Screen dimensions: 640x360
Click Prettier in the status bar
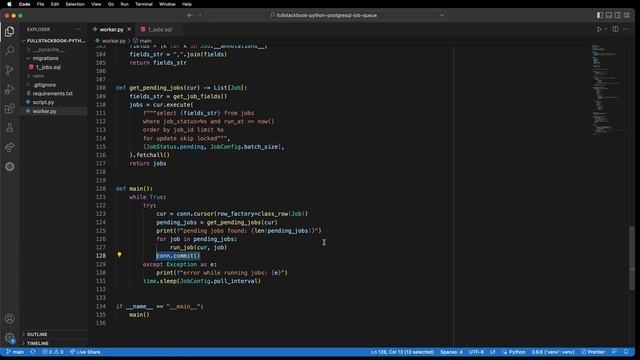click(593, 352)
